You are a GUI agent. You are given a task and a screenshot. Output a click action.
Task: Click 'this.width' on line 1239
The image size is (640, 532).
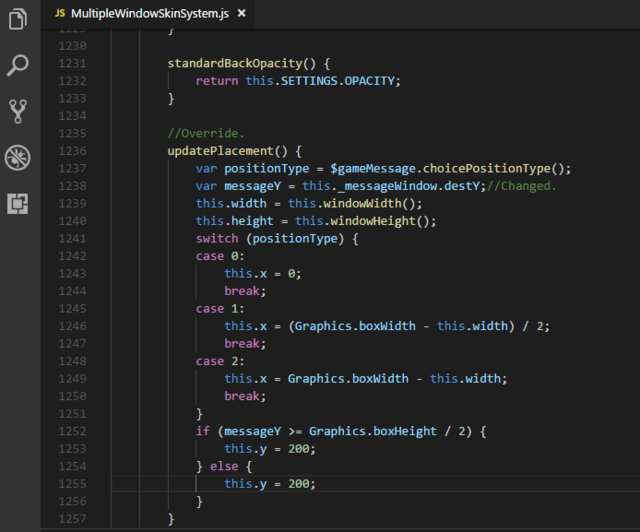pyautogui.click(x=231, y=204)
